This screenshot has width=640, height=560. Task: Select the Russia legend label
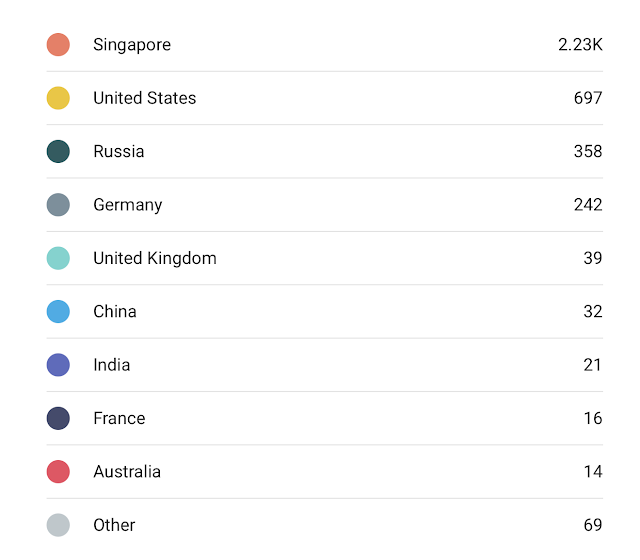(x=119, y=151)
